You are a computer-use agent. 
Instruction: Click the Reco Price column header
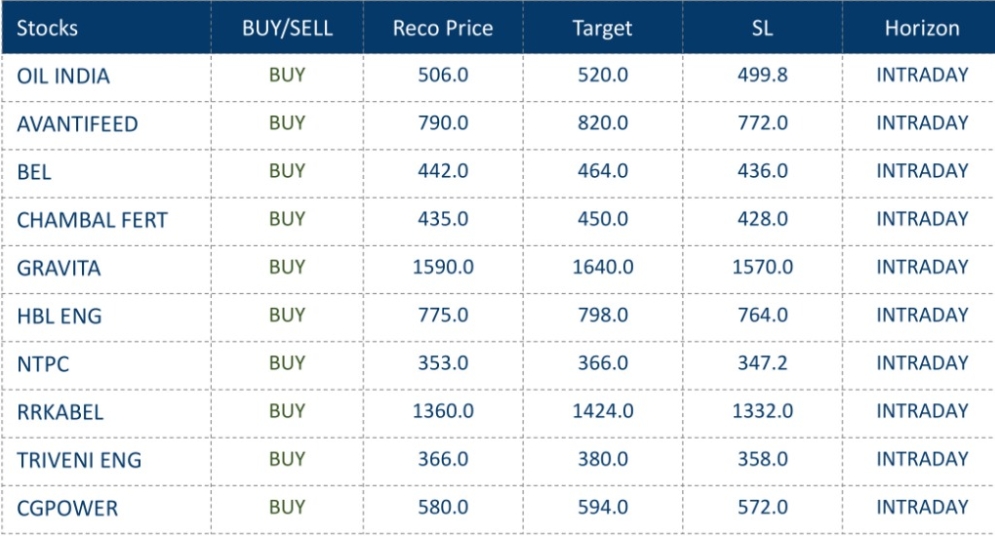coord(443,28)
